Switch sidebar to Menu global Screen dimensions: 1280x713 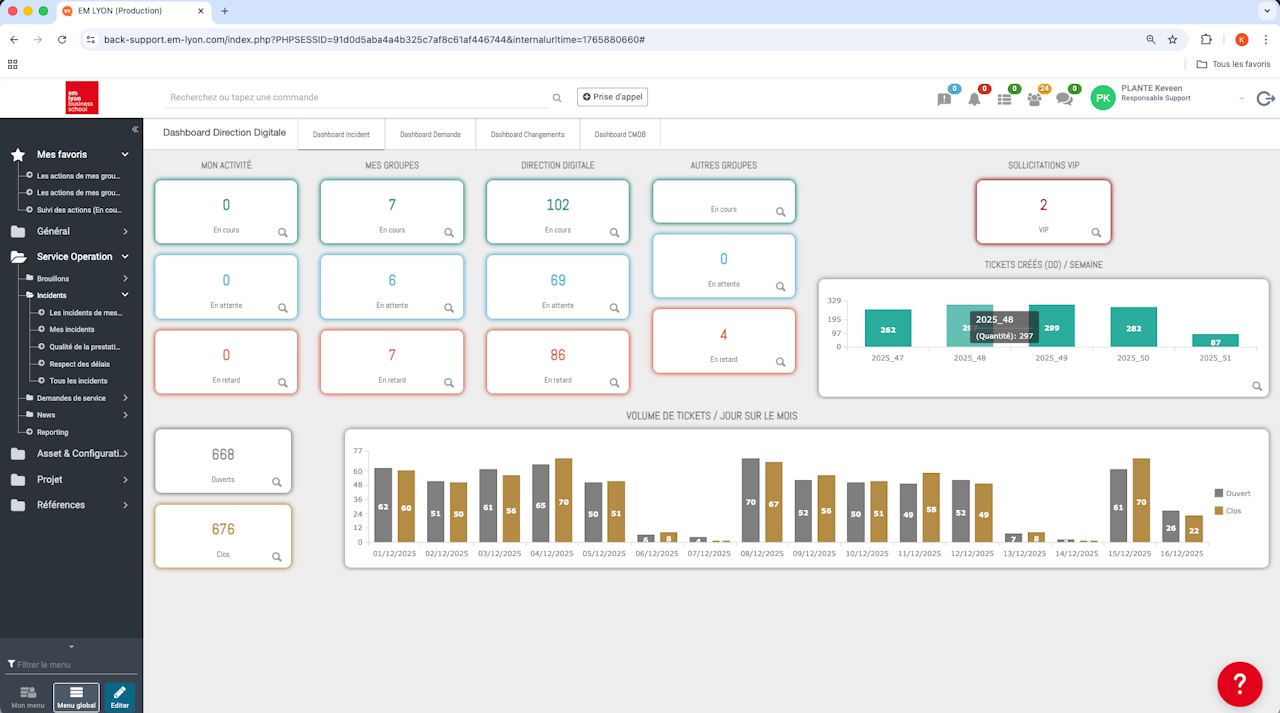tap(76, 697)
